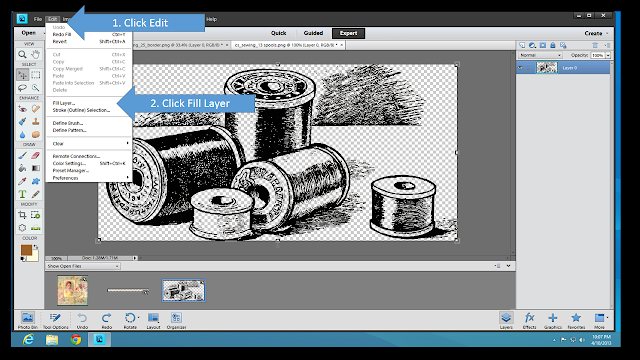Create a new layer in Layers panel
Viewport: 640px width, 360px height.
point(522,45)
